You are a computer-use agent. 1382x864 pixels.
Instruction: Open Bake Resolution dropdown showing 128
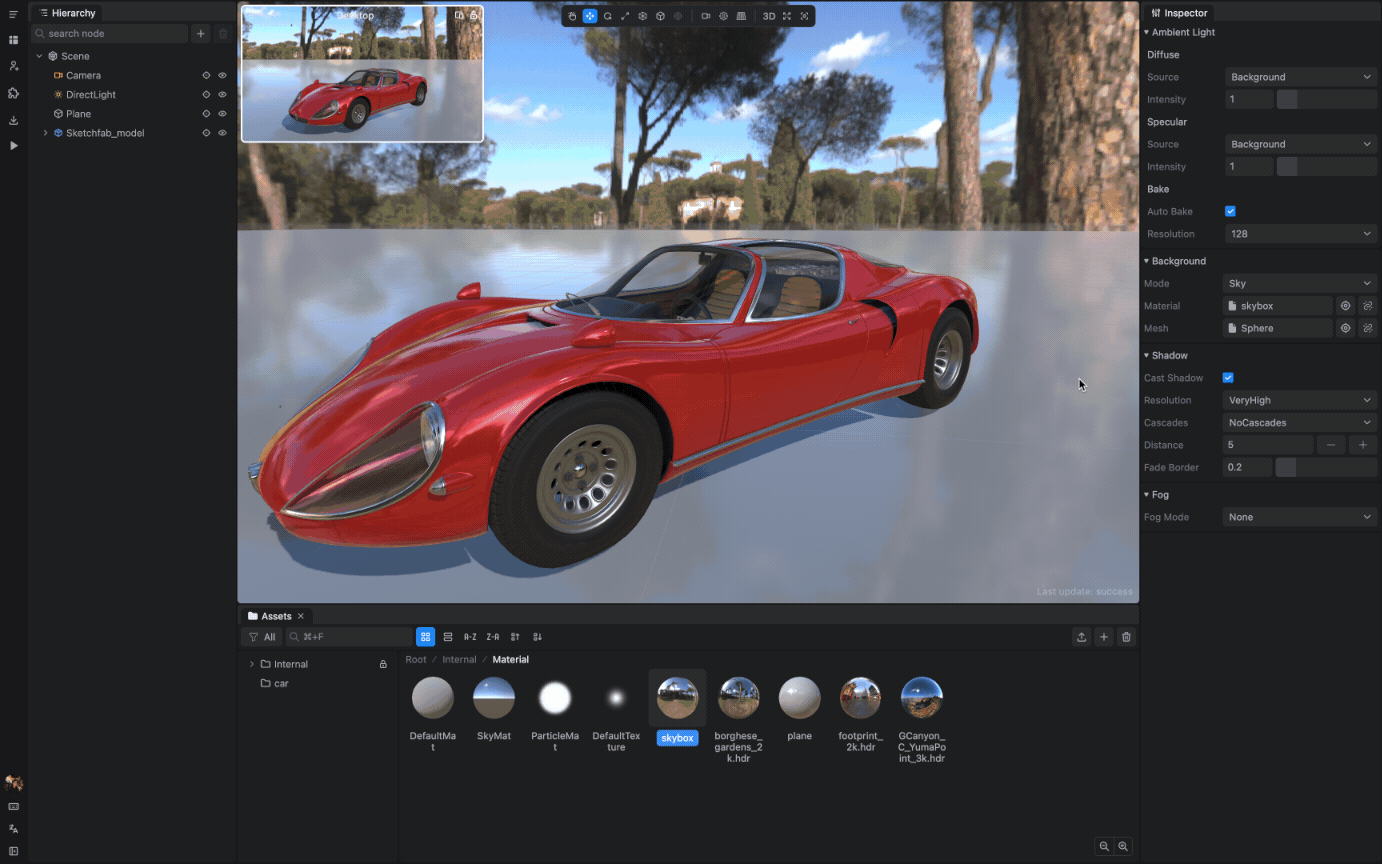coord(1301,234)
